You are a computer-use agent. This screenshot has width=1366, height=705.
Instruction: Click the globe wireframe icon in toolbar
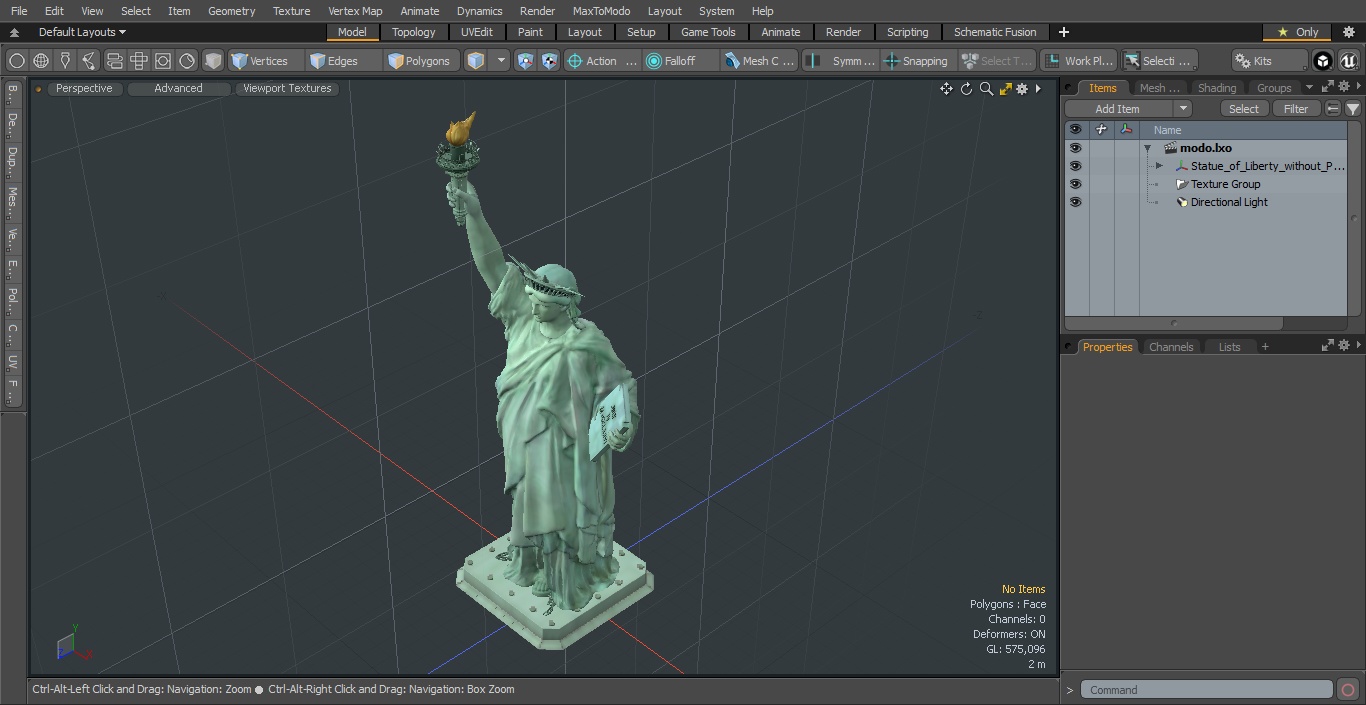41,61
